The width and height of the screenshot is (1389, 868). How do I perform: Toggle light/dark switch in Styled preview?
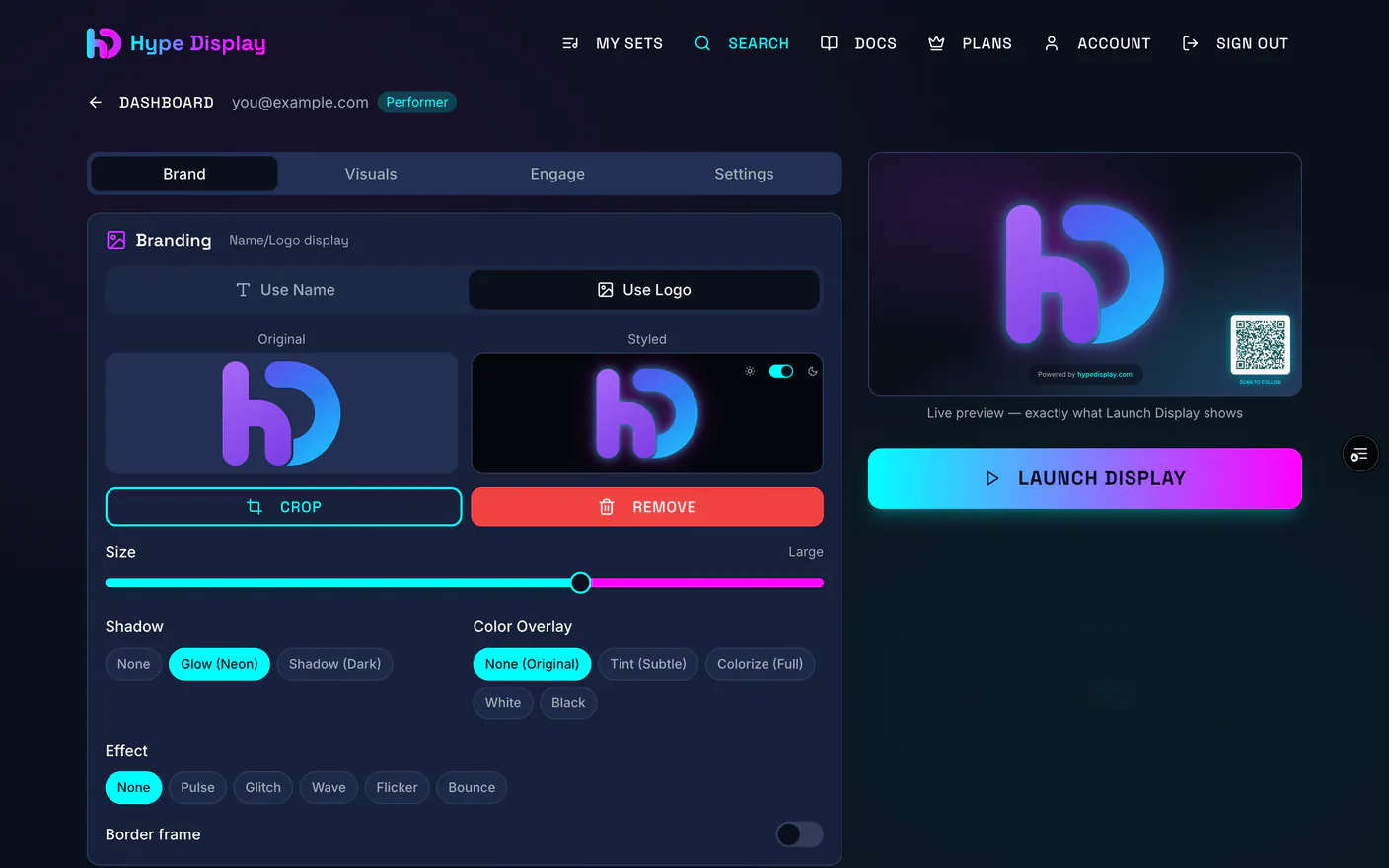coord(781,371)
